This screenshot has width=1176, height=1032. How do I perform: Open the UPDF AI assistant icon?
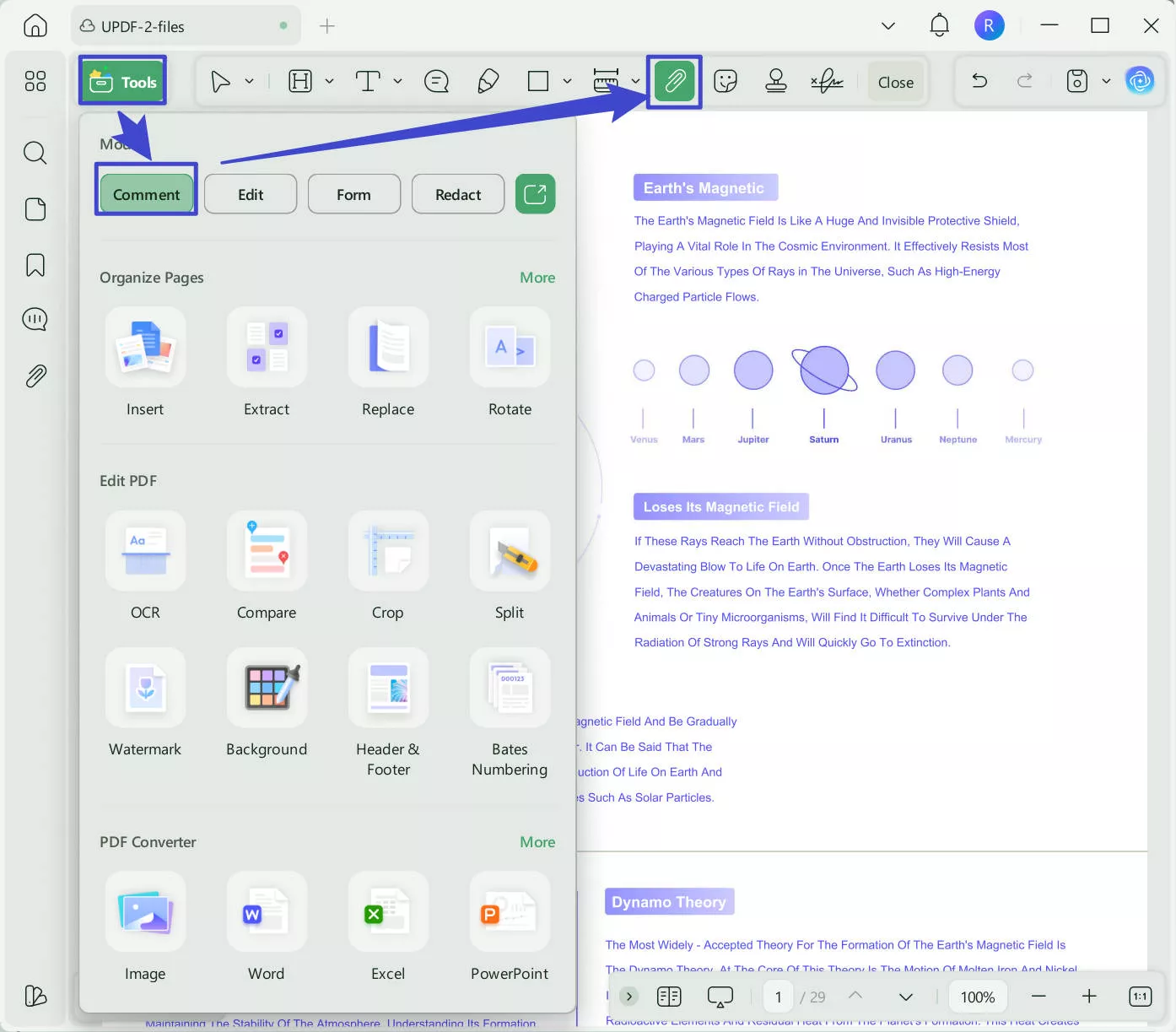click(x=1140, y=82)
